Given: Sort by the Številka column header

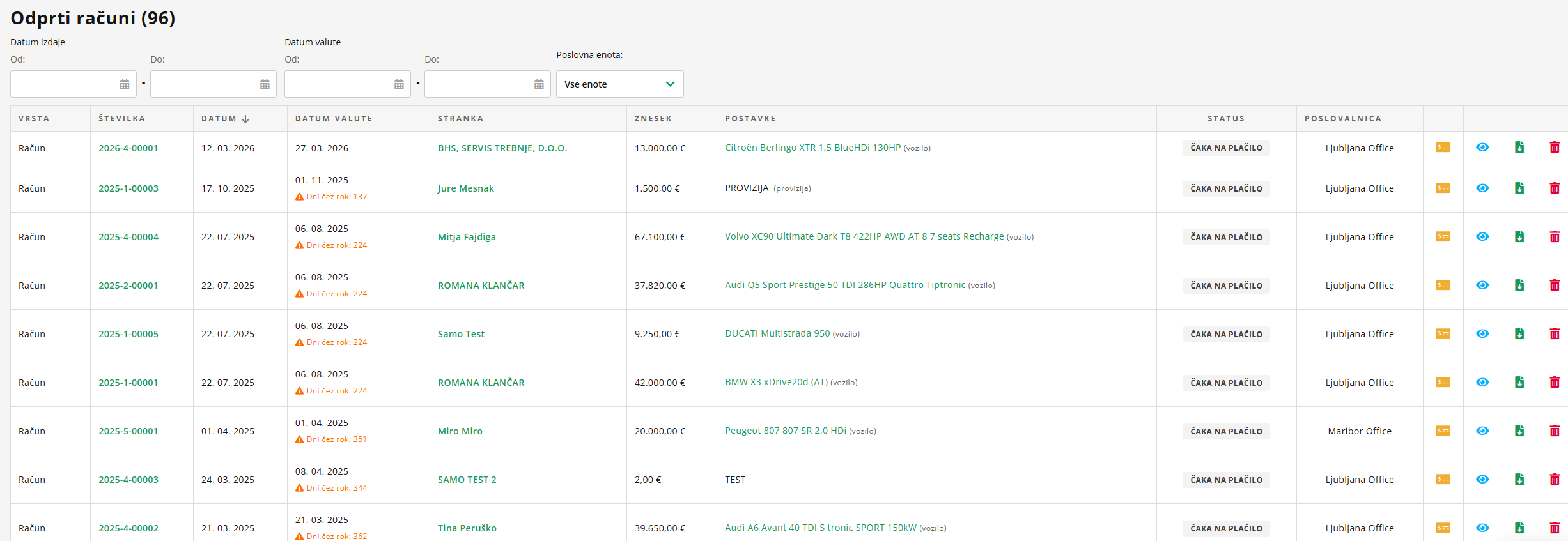Looking at the screenshot, I should point(121,119).
